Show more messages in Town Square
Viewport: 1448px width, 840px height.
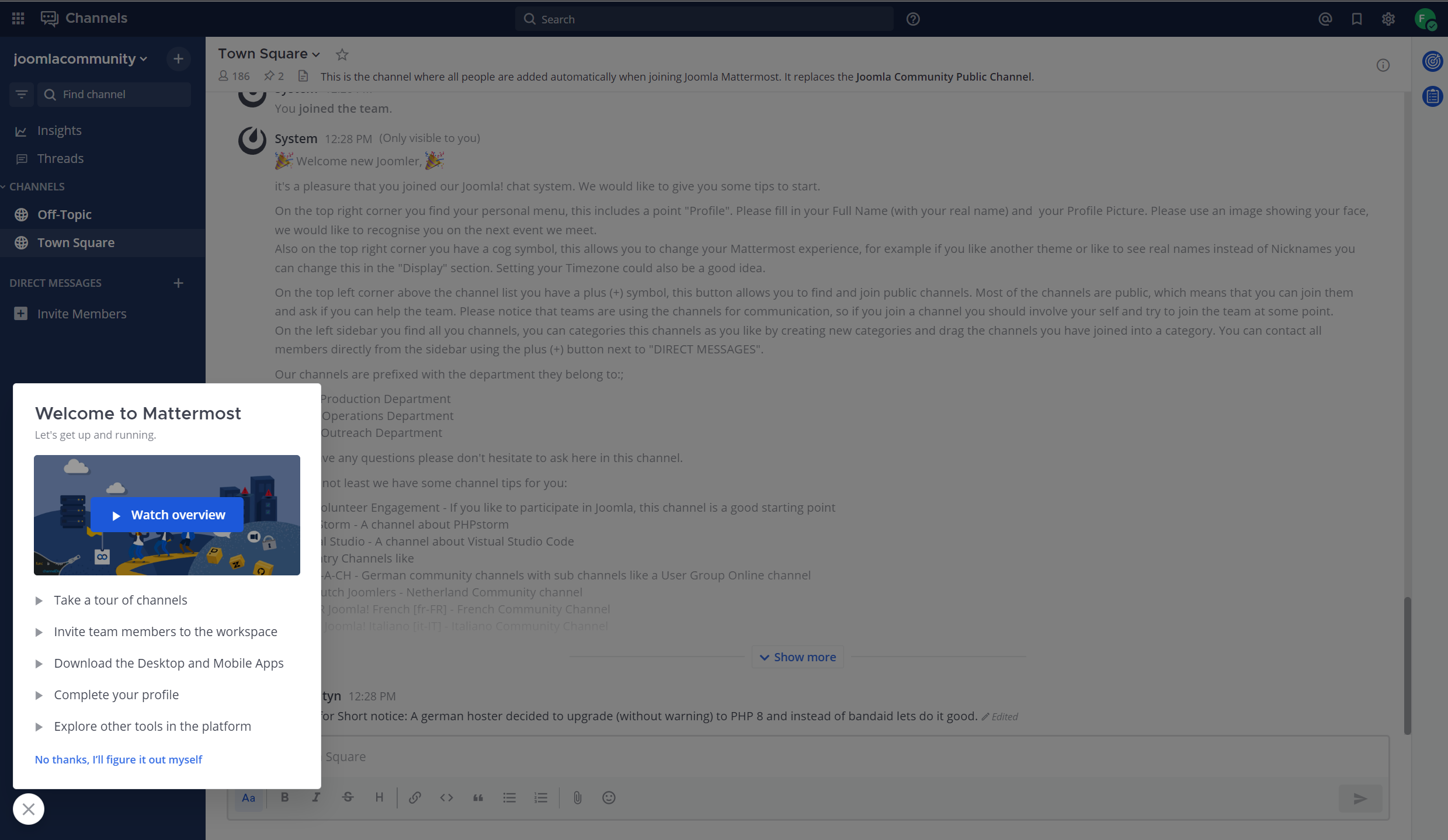coord(798,657)
